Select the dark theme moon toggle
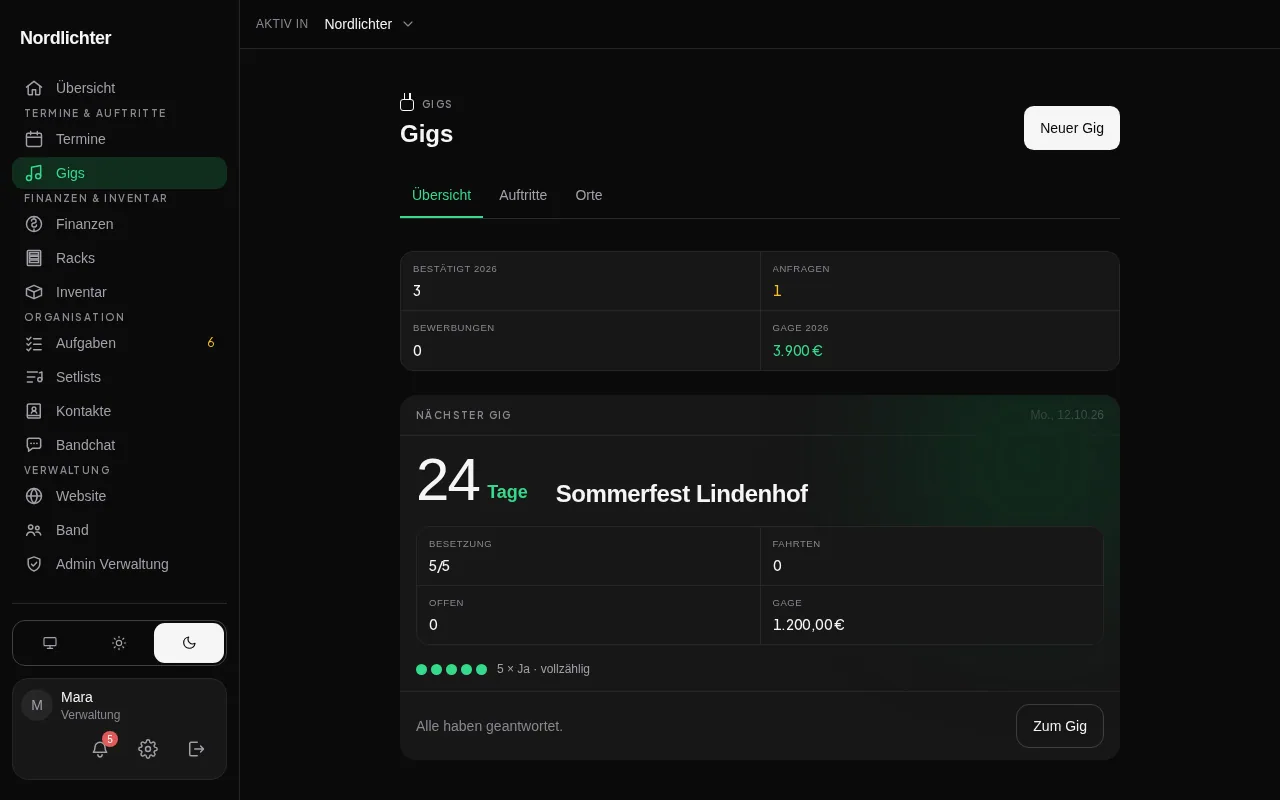The height and width of the screenshot is (800, 1280). (189, 643)
